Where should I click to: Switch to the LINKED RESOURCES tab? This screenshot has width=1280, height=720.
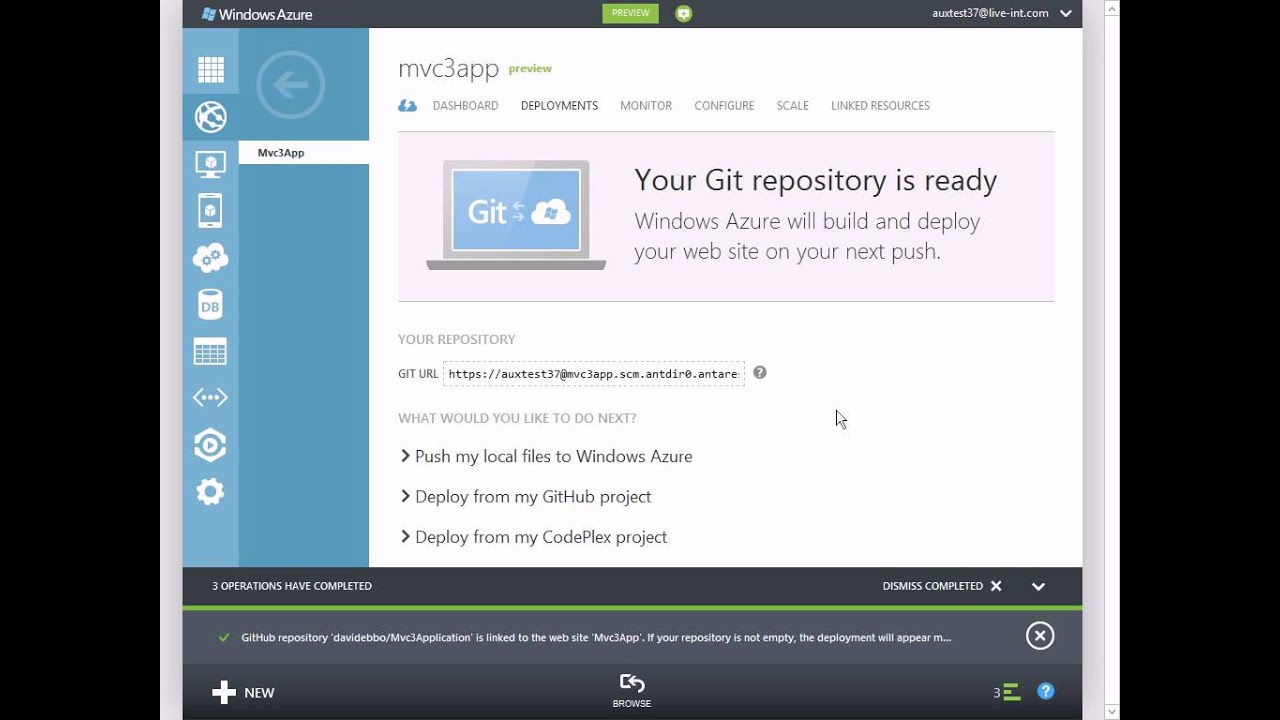click(x=880, y=105)
